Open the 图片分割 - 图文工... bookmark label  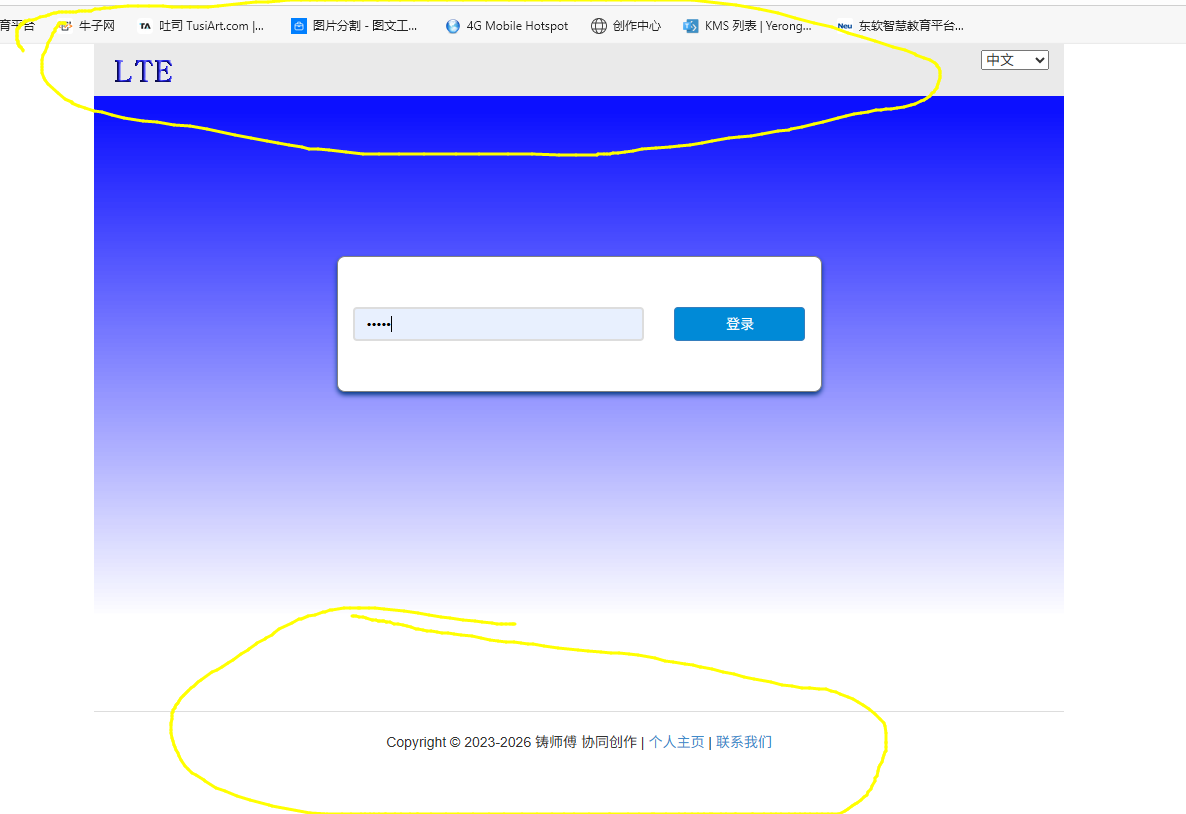tap(365, 26)
